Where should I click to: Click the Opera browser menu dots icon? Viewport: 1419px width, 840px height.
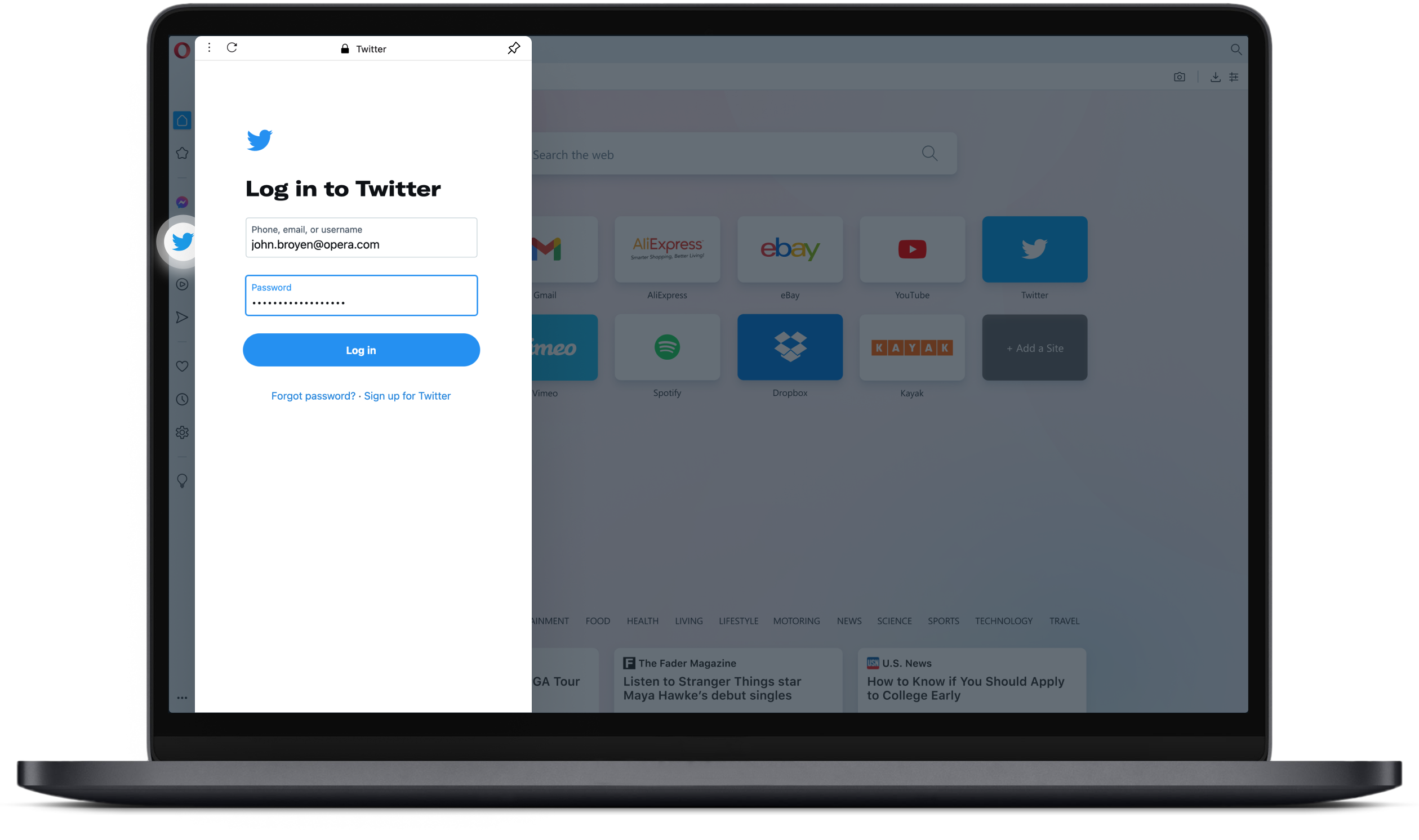tap(208, 48)
